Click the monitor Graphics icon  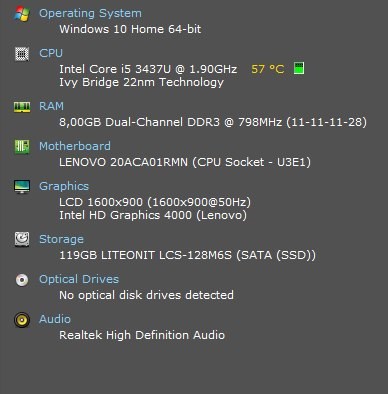22,187
